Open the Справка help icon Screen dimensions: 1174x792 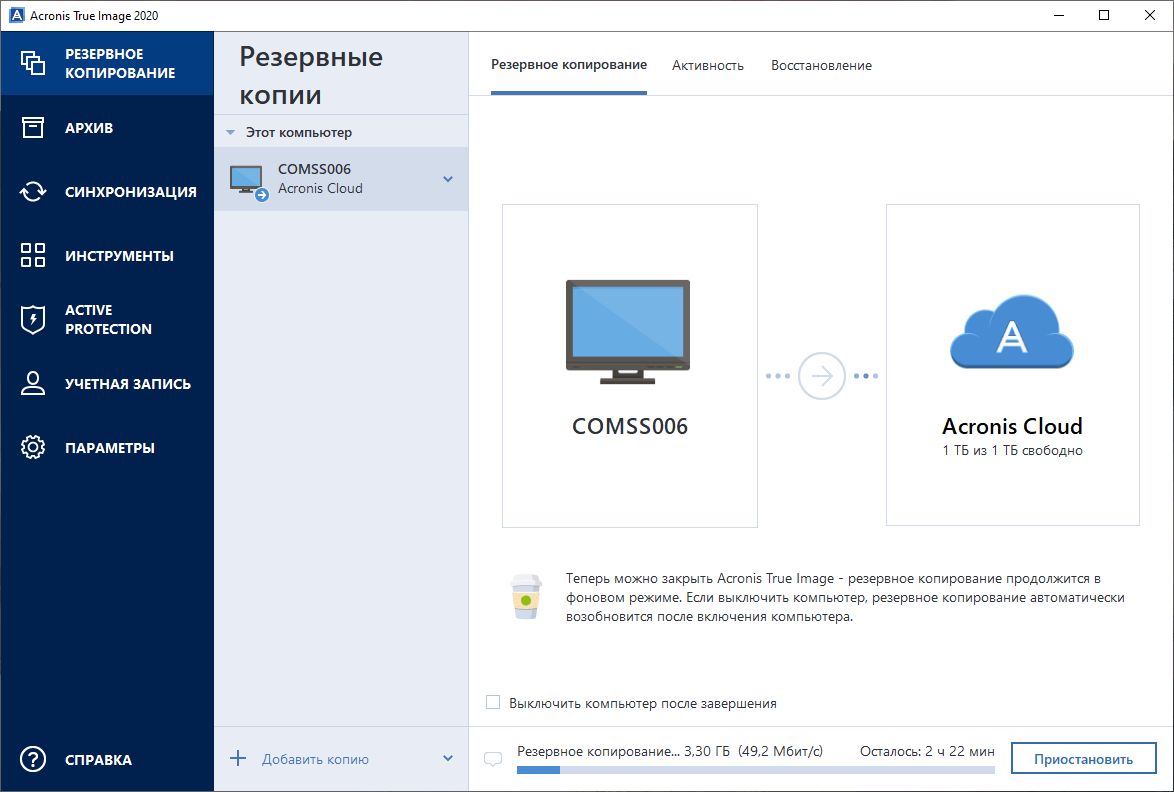point(32,759)
